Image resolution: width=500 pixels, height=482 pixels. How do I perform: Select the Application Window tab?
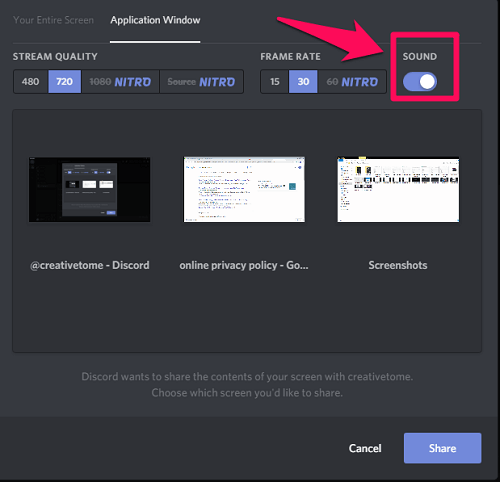click(x=155, y=20)
